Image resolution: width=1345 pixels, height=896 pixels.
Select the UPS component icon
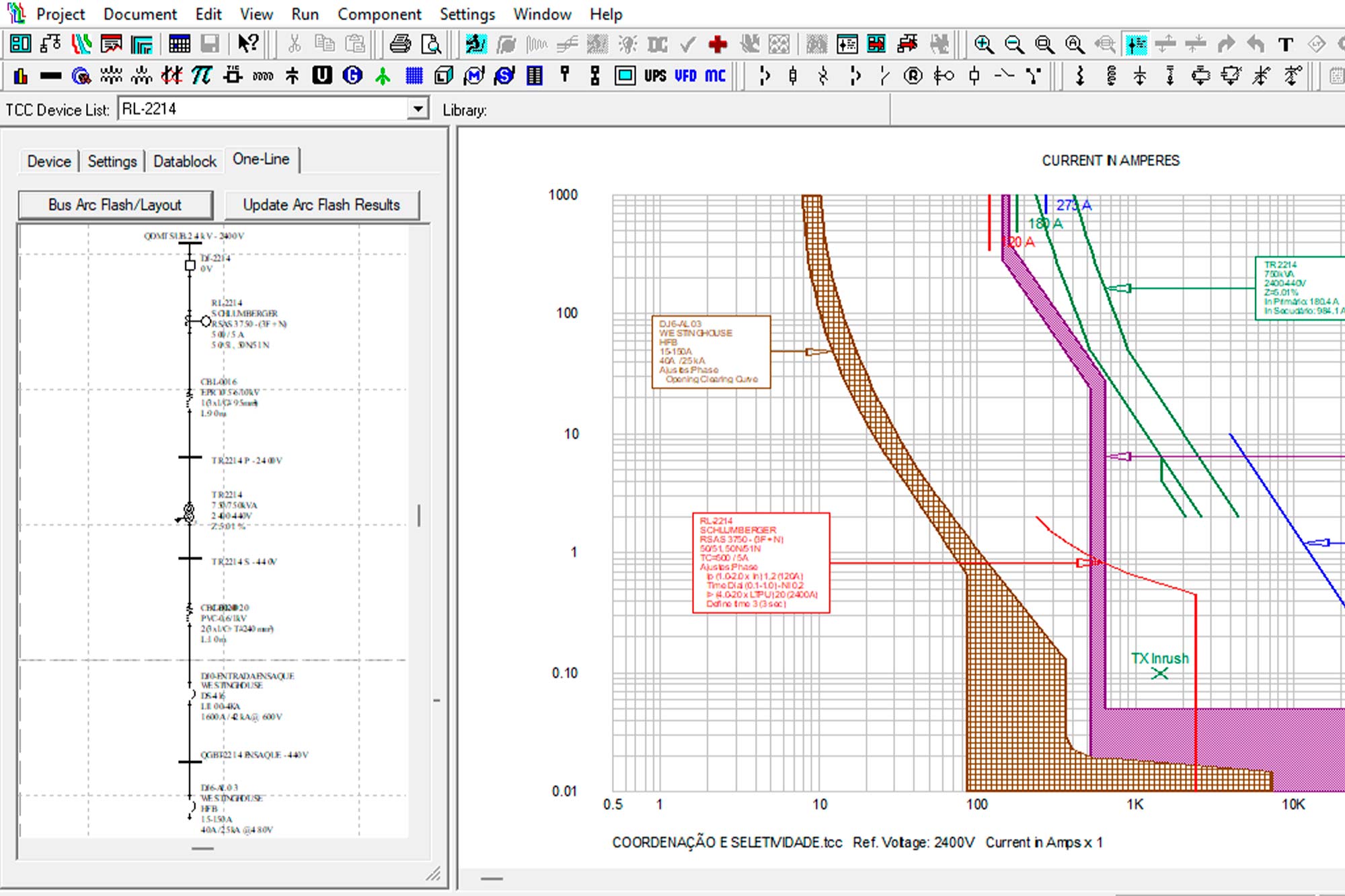tap(655, 75)
